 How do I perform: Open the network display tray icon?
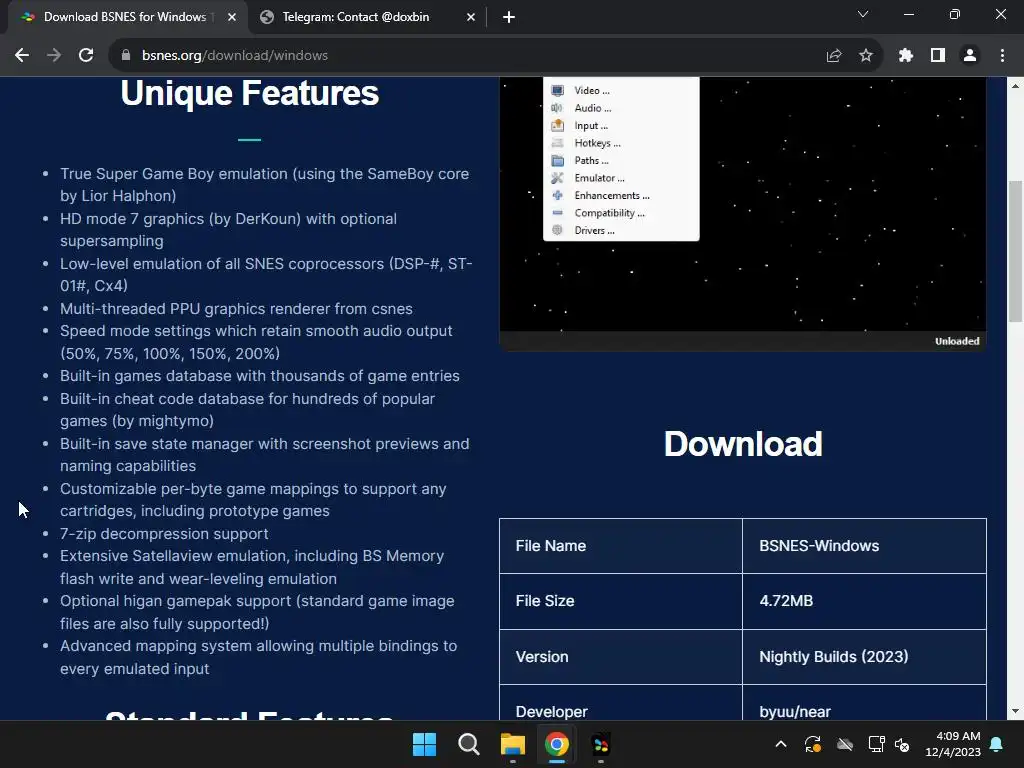coord(876,744)
